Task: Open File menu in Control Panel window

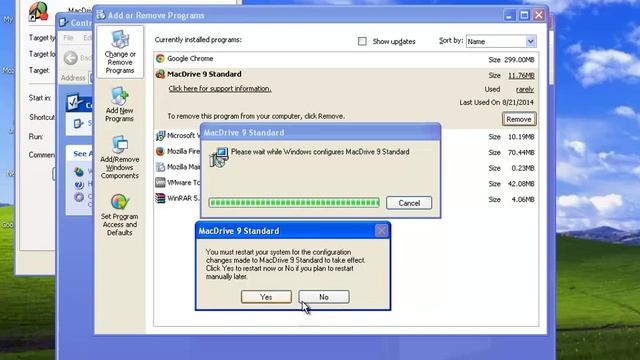Action: click(68, 38)
